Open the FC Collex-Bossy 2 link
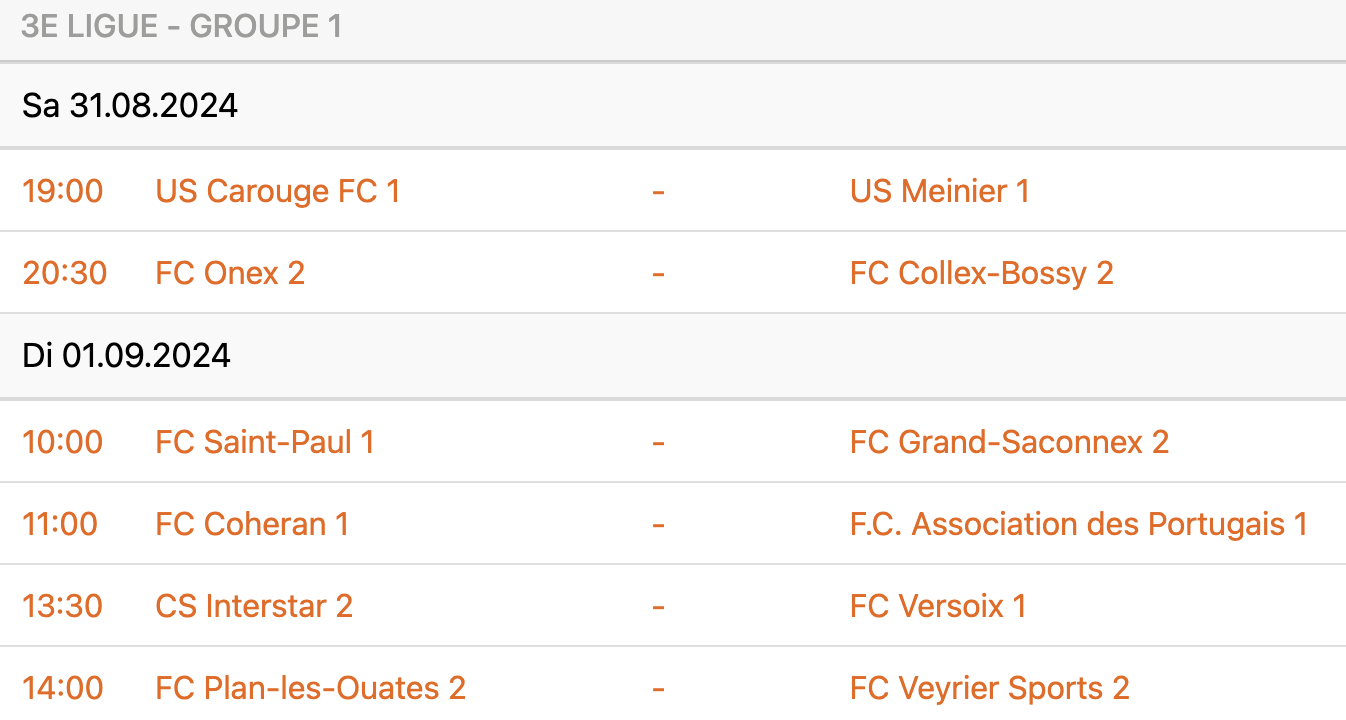The width and height of the screenshot is (1346, 720). point(981,273)
